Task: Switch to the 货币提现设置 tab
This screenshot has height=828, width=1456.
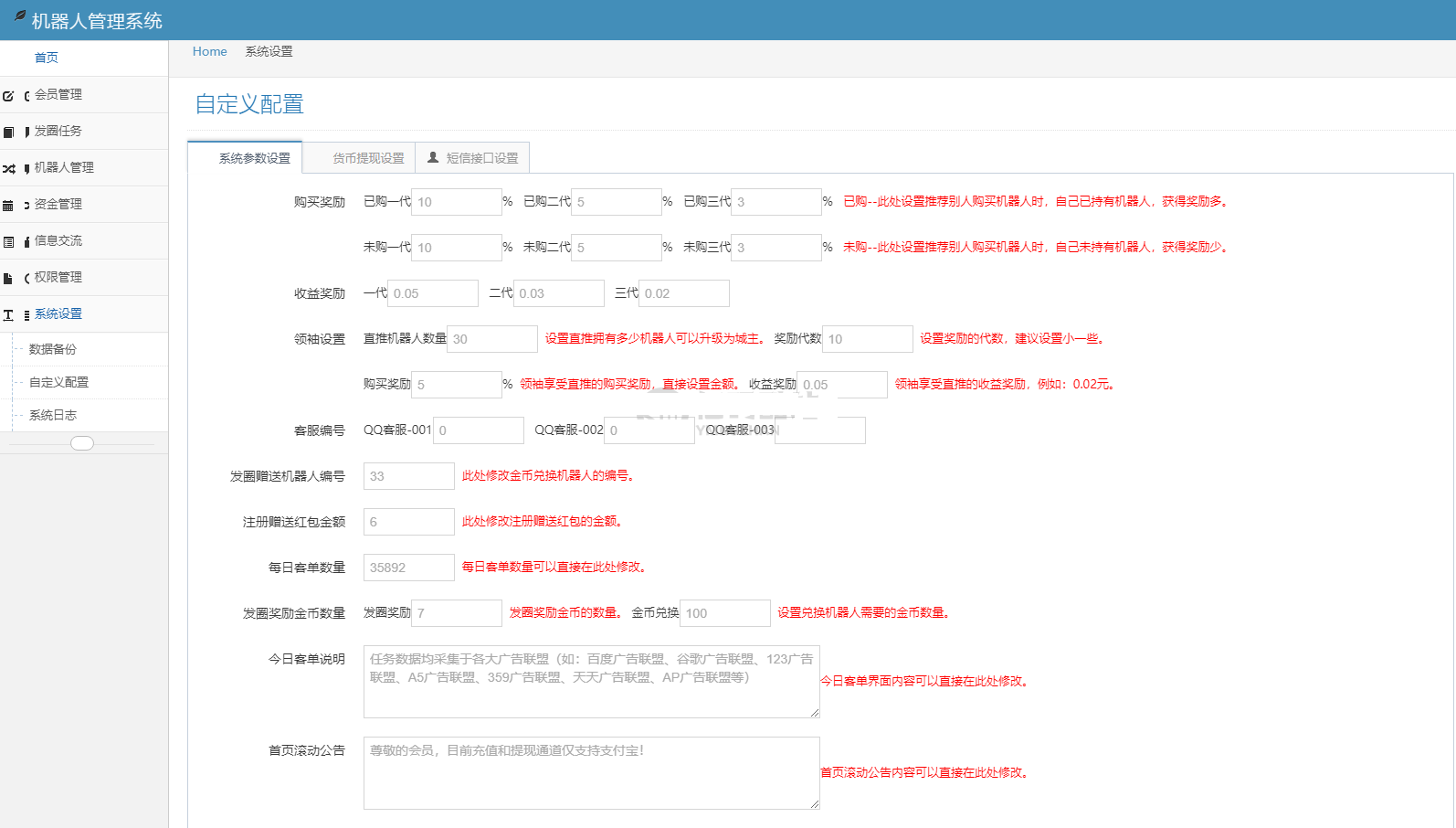Action: click(x=368, y=158)
